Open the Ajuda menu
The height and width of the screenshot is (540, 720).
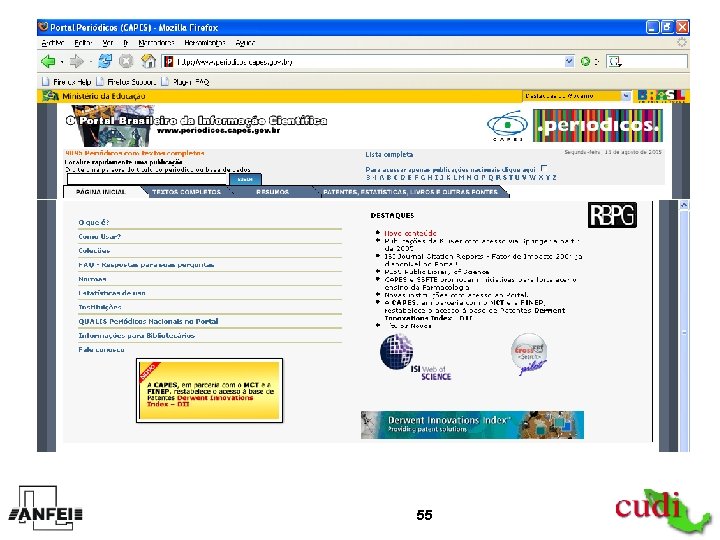click(x=245, y=43)
